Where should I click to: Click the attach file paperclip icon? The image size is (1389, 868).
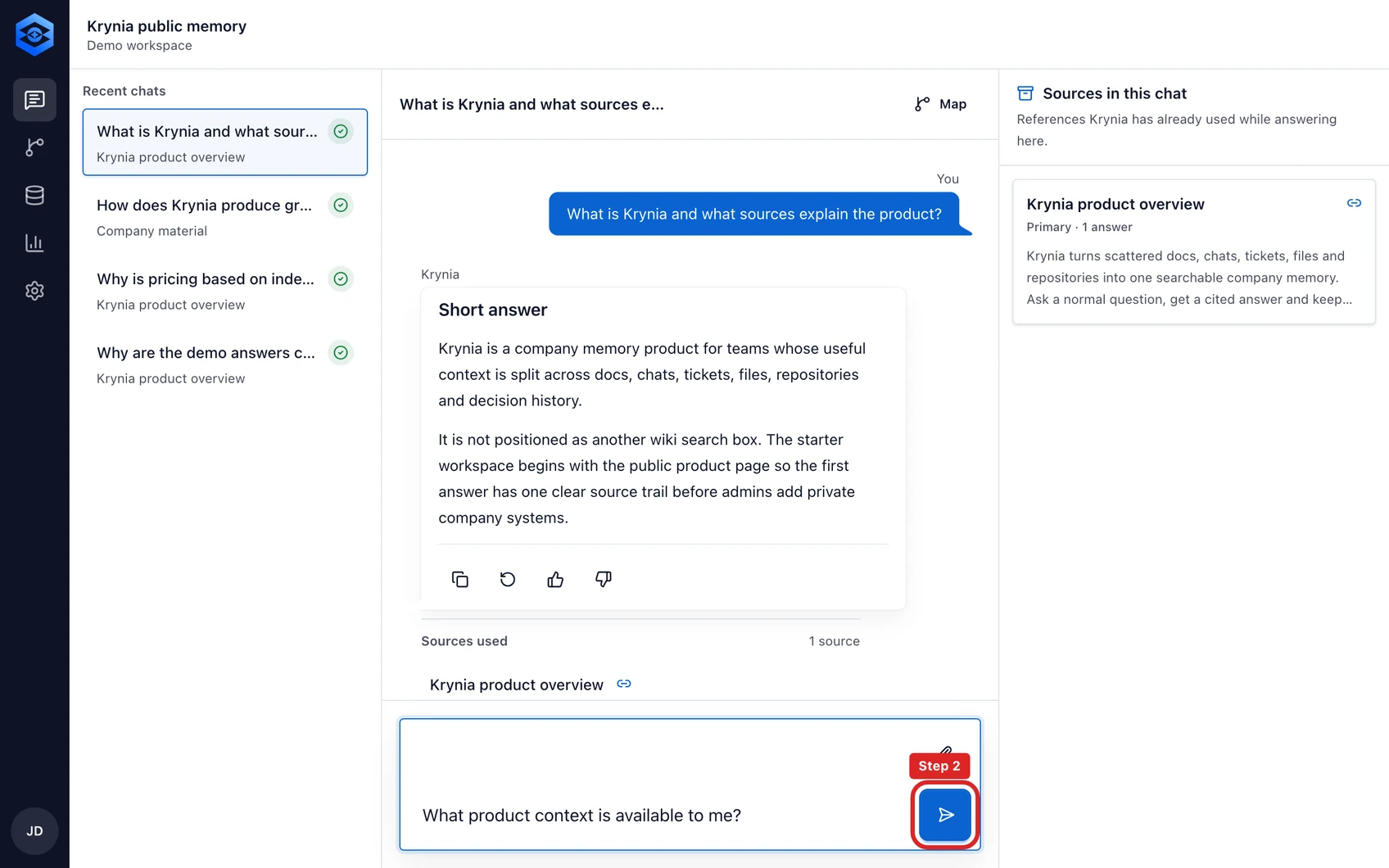click(x=946, y=749)
